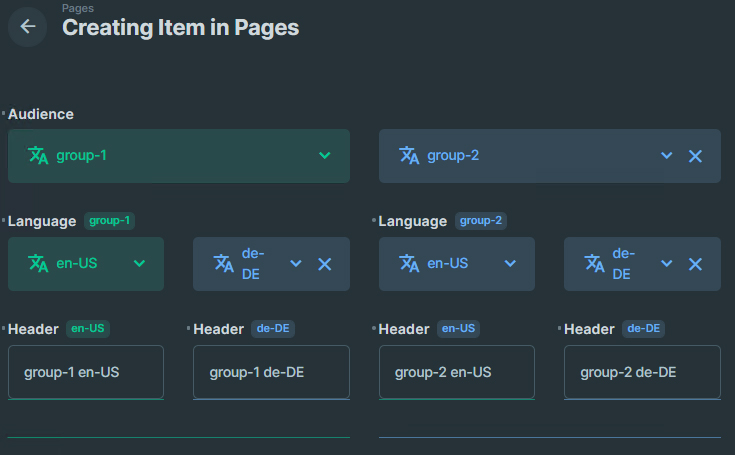Click the Language label for group-2
This screenshot has width=735, height=455.
point(412,221)
